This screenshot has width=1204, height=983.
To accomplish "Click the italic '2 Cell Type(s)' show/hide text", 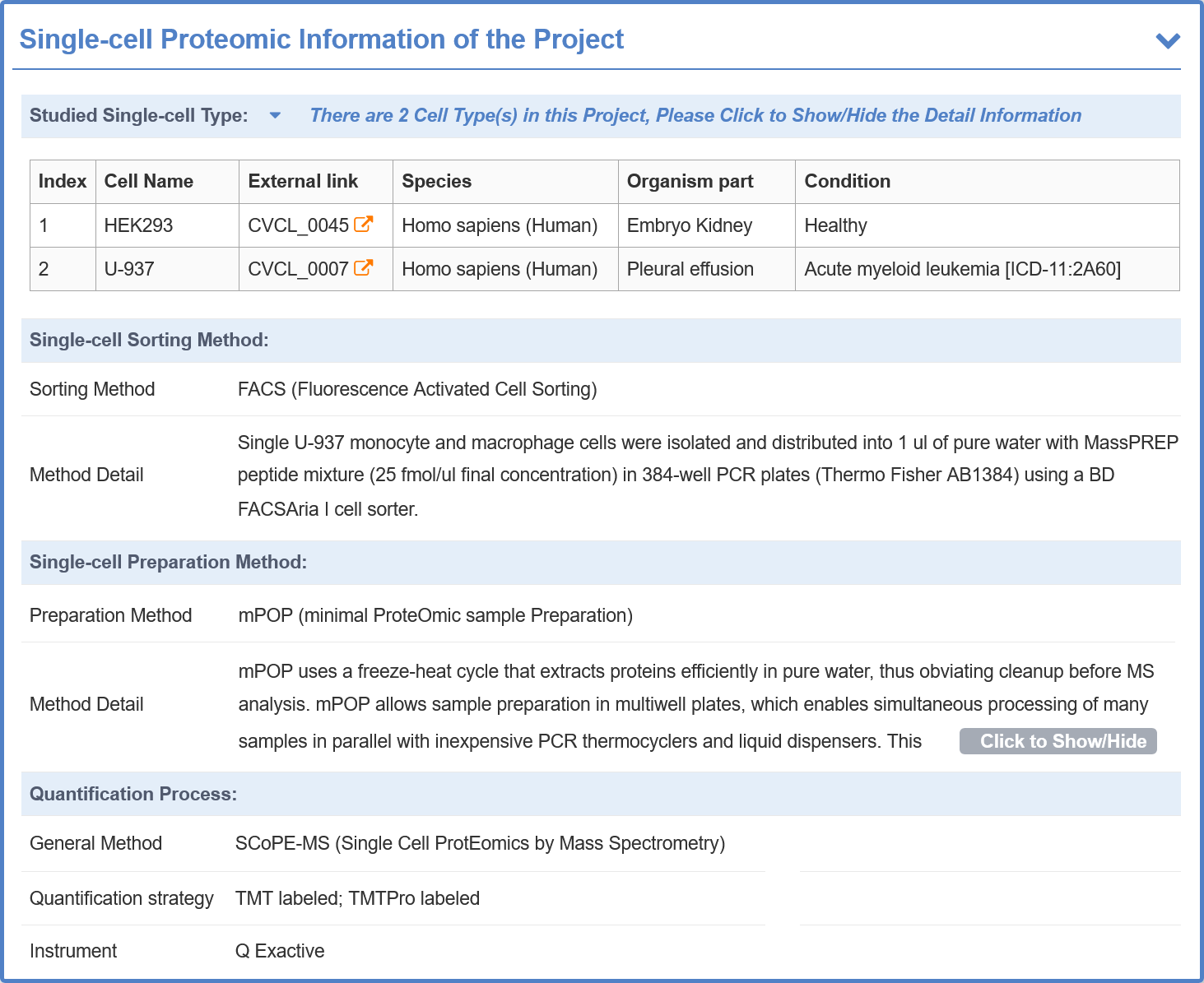I will click(695, 115).
